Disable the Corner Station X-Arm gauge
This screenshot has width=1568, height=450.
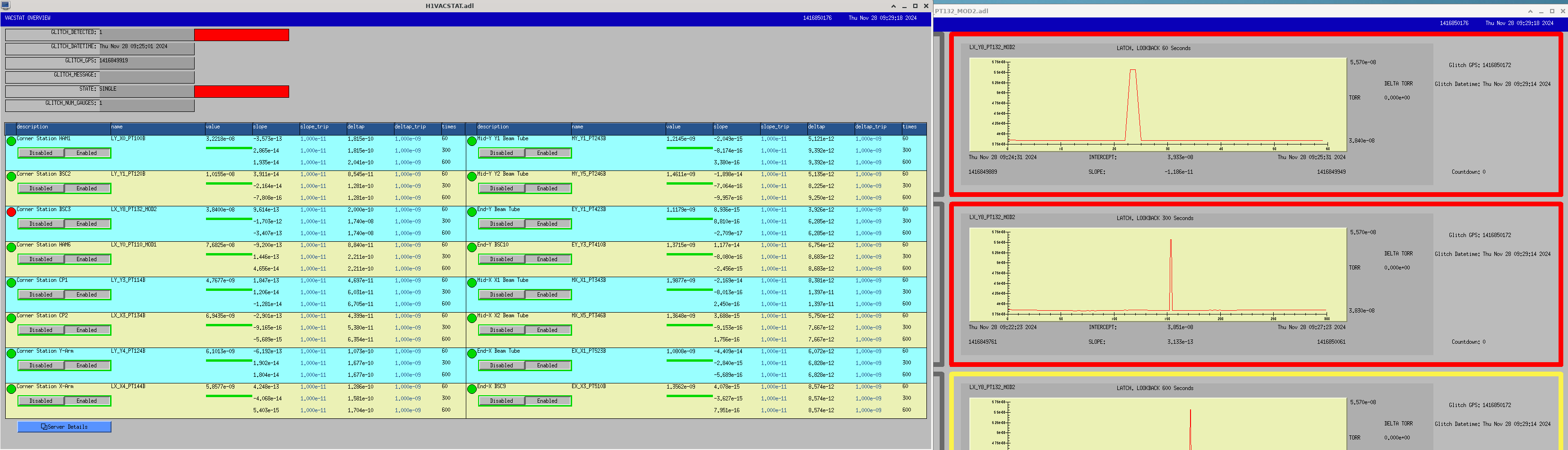(x=41, y=401)
